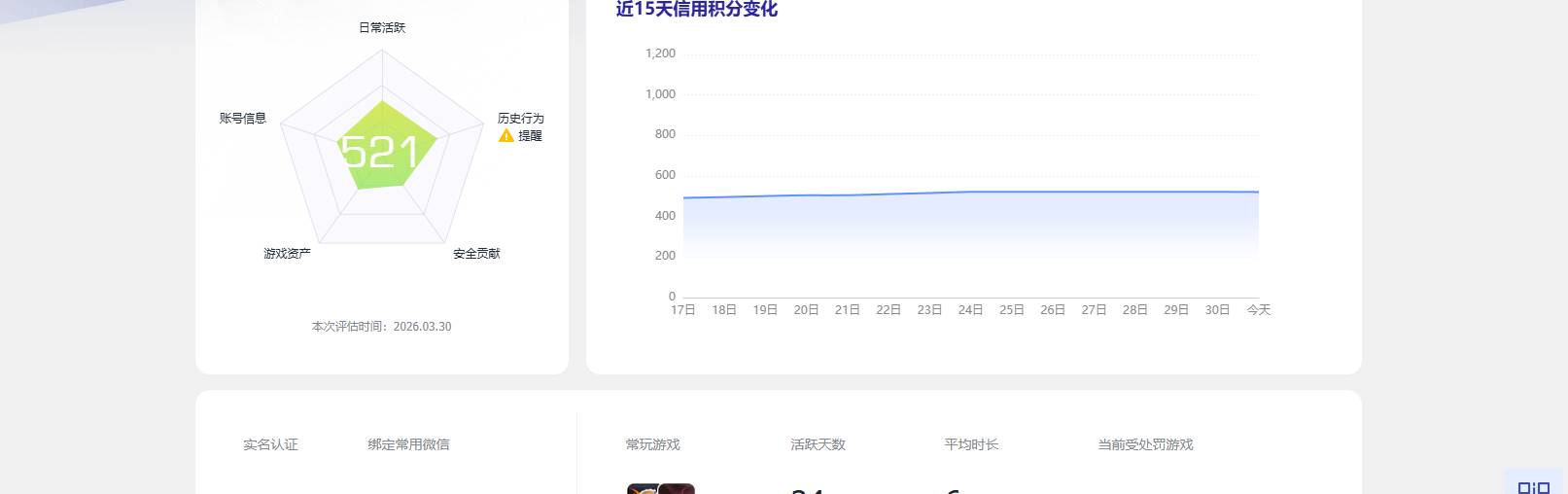Click the 本次评估时间 date text
The image size is (1568, 494).
[x=381, y=327]
